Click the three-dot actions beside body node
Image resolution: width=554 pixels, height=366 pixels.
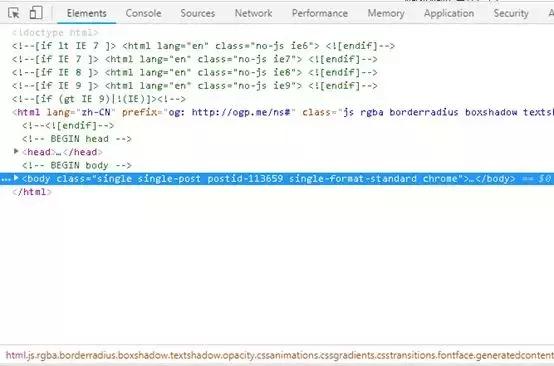6,179
